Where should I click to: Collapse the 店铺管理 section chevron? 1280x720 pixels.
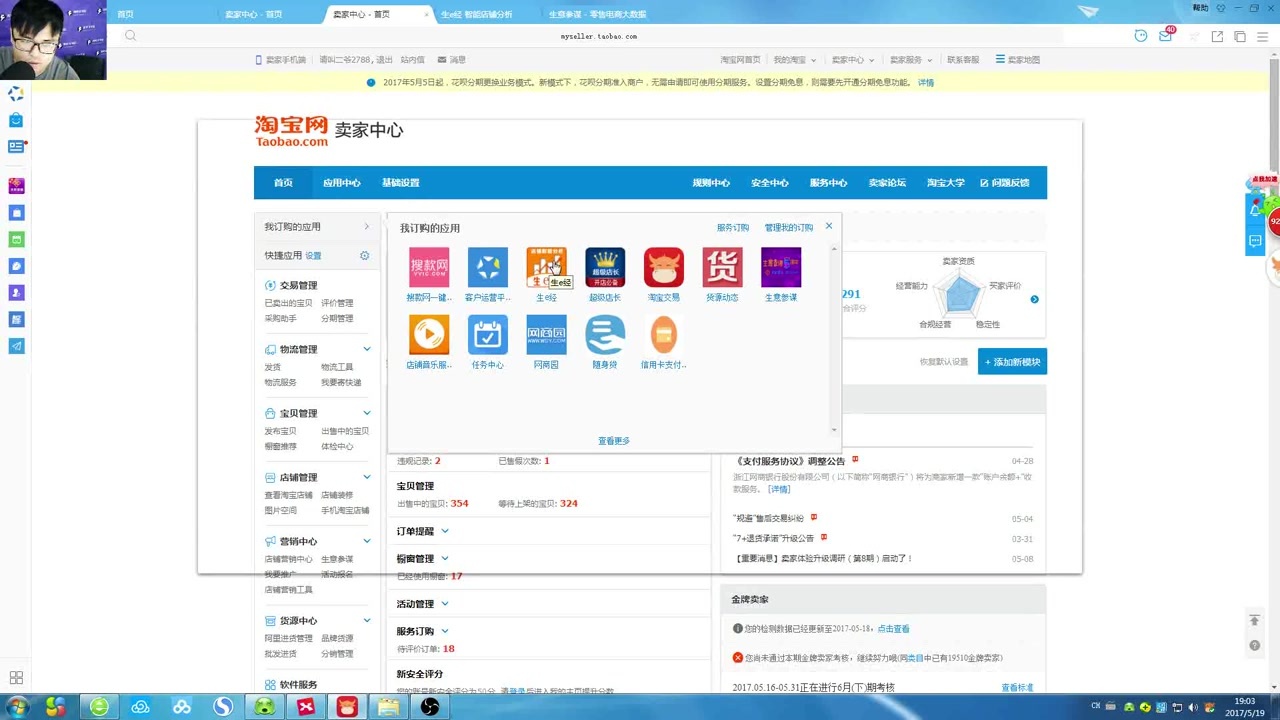point(367,477)
